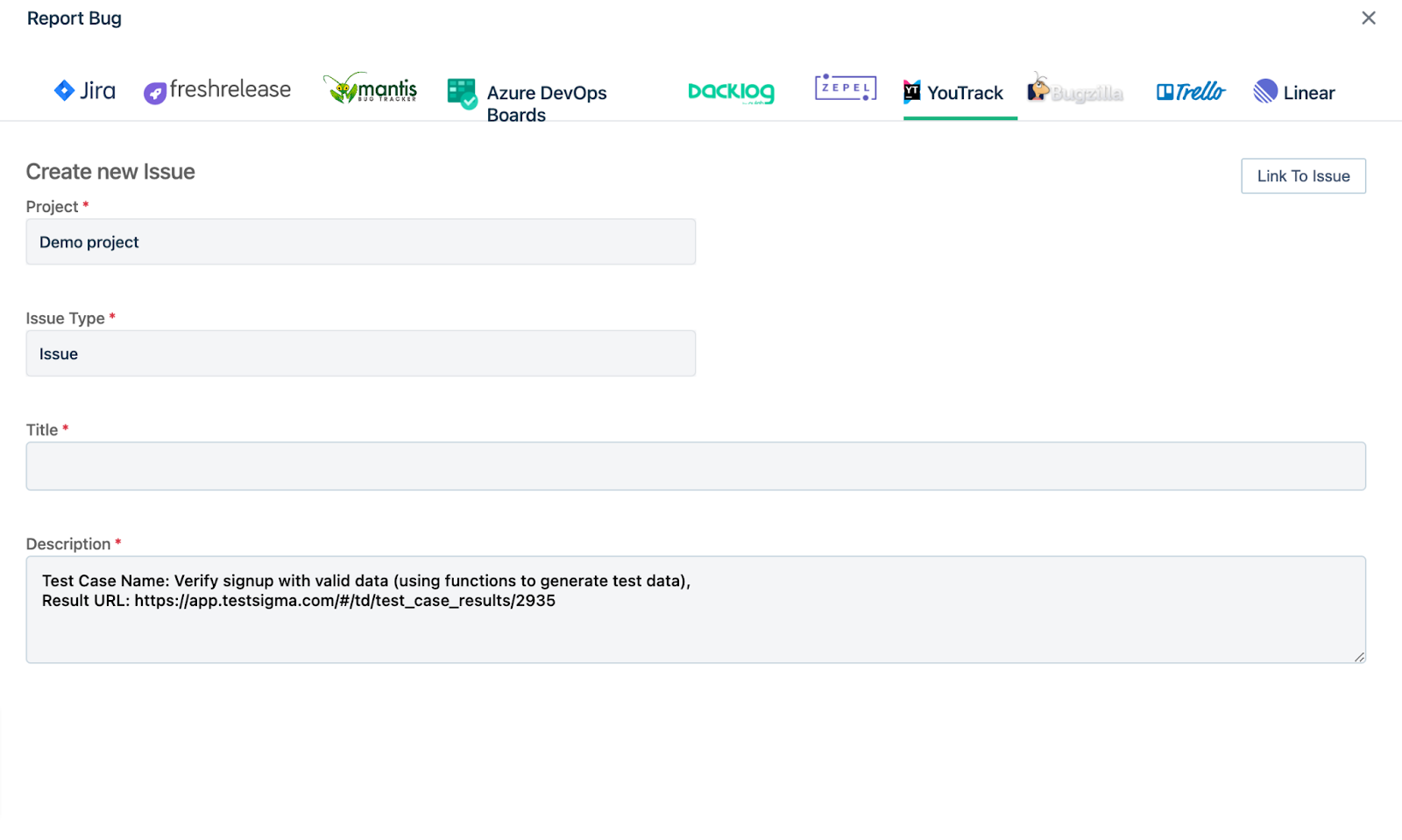Open the Mantis bug tracker tab
This screenshot has height=840, width=1402.
coord(370,88)
